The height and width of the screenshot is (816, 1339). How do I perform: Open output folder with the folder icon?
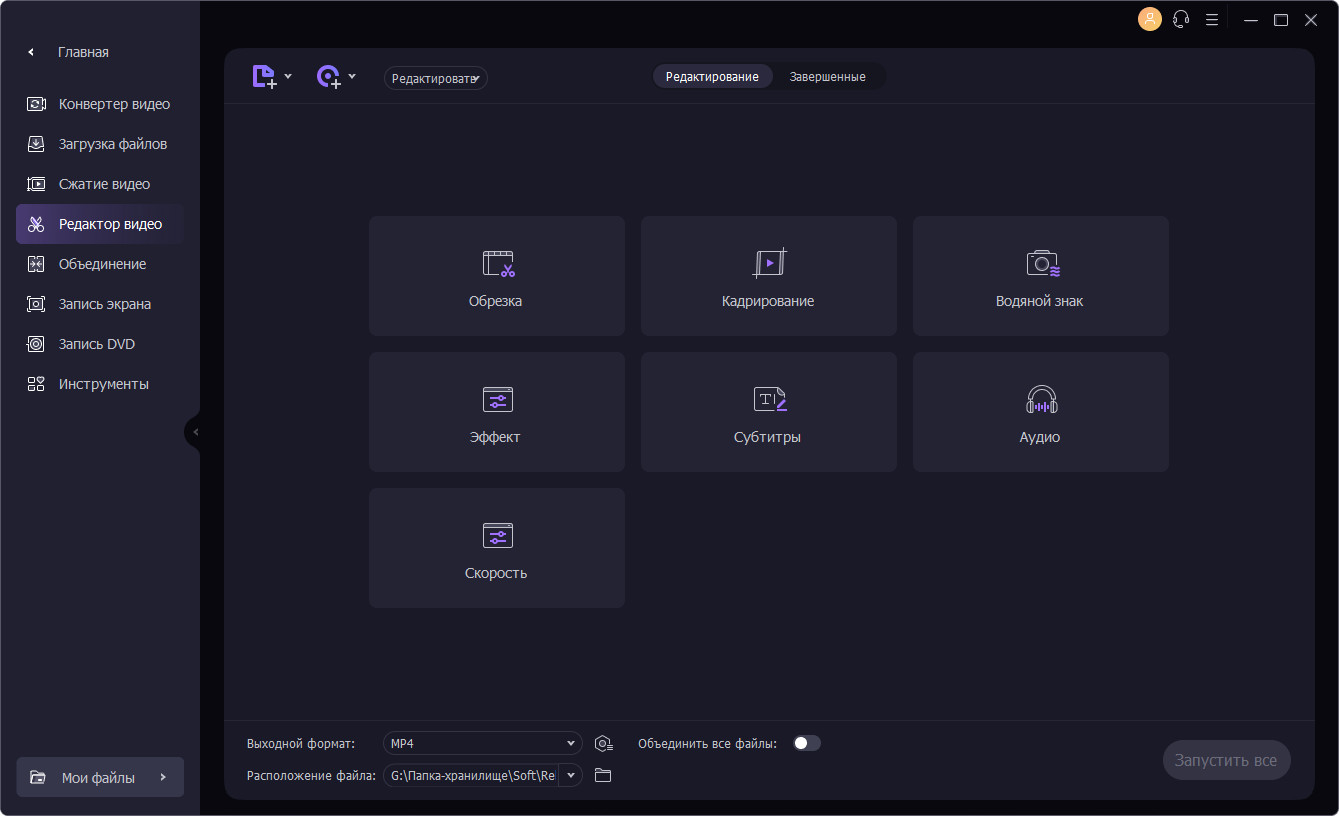pyautogui.click(x=603, y=775)
